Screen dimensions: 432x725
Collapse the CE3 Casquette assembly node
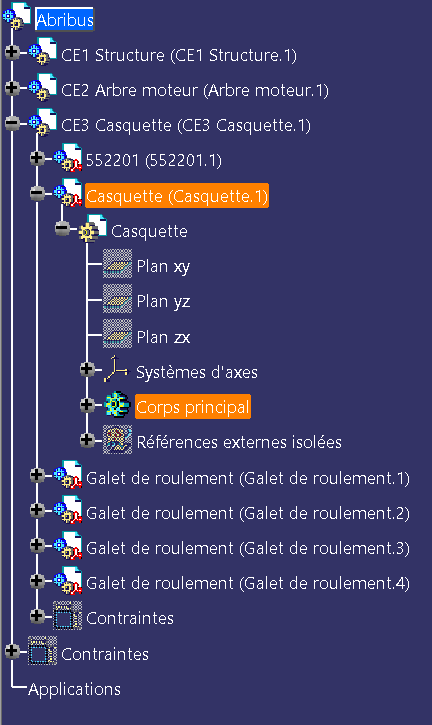[x=12, y=123]
